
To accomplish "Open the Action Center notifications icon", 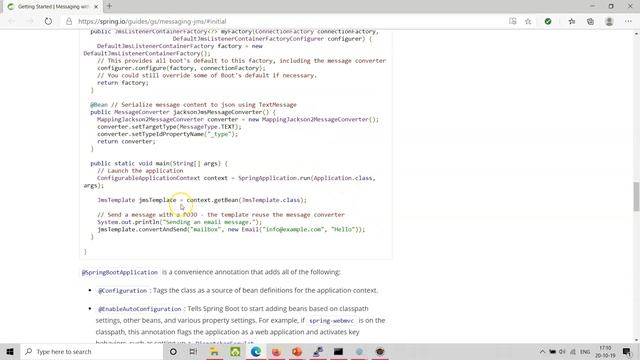I will tap(627, 351).
